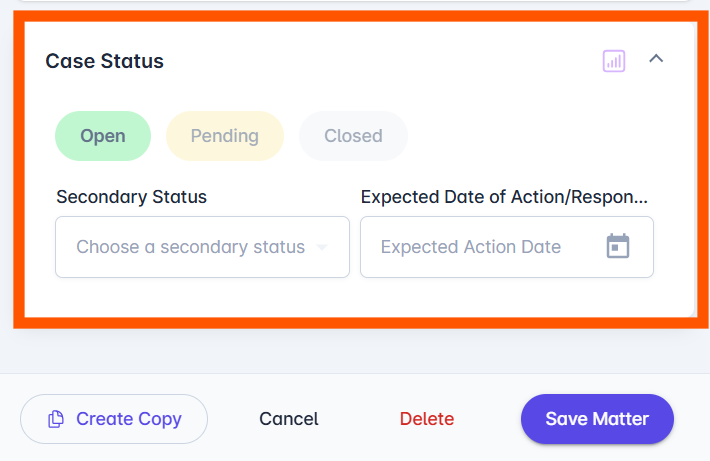Click blank footer area between Cancel and Delete
This screenshot has height=461, width=710.
tap(359, 419)
